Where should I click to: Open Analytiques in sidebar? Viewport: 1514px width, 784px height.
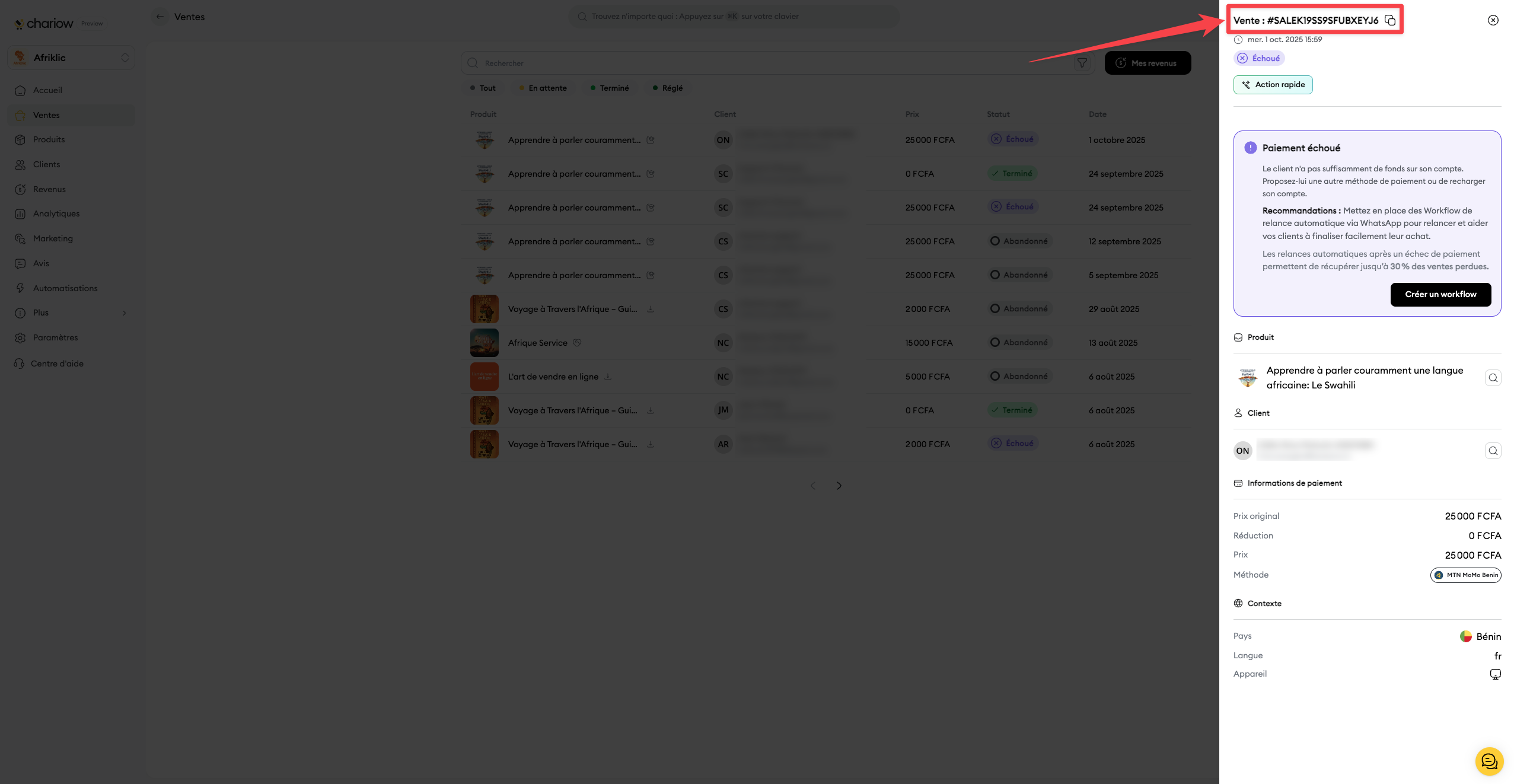56,213
